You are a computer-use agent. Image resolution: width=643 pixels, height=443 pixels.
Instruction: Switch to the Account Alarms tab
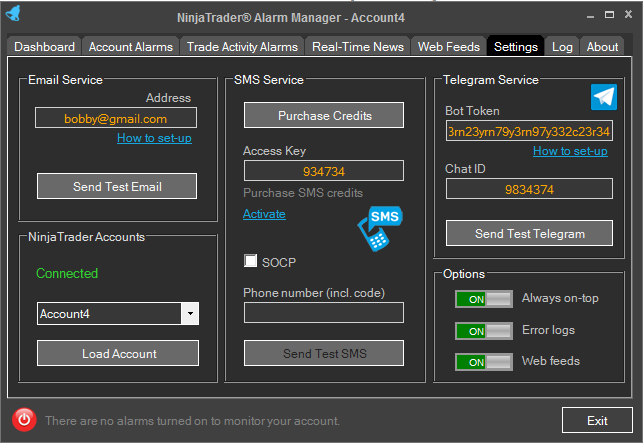tap(131, 47)
